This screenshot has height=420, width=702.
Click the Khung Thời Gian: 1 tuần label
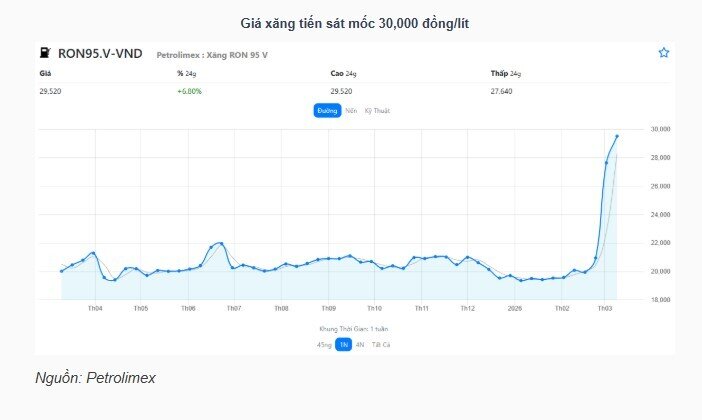354,329
